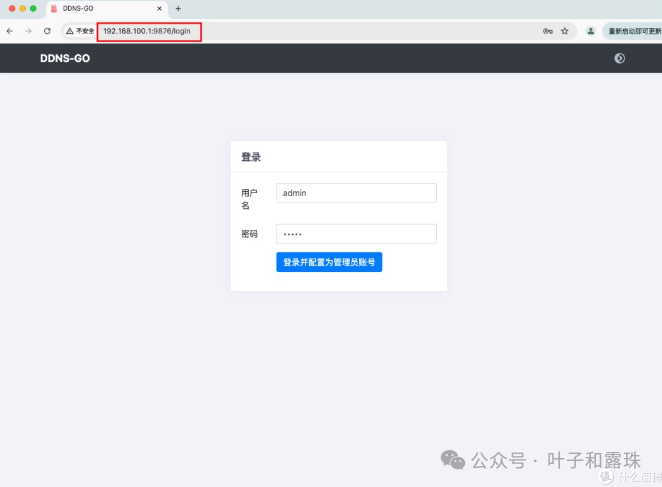Click the 登录 card heading
The height and width of the screenshot is (487, 662).
[x=251, y=157]
